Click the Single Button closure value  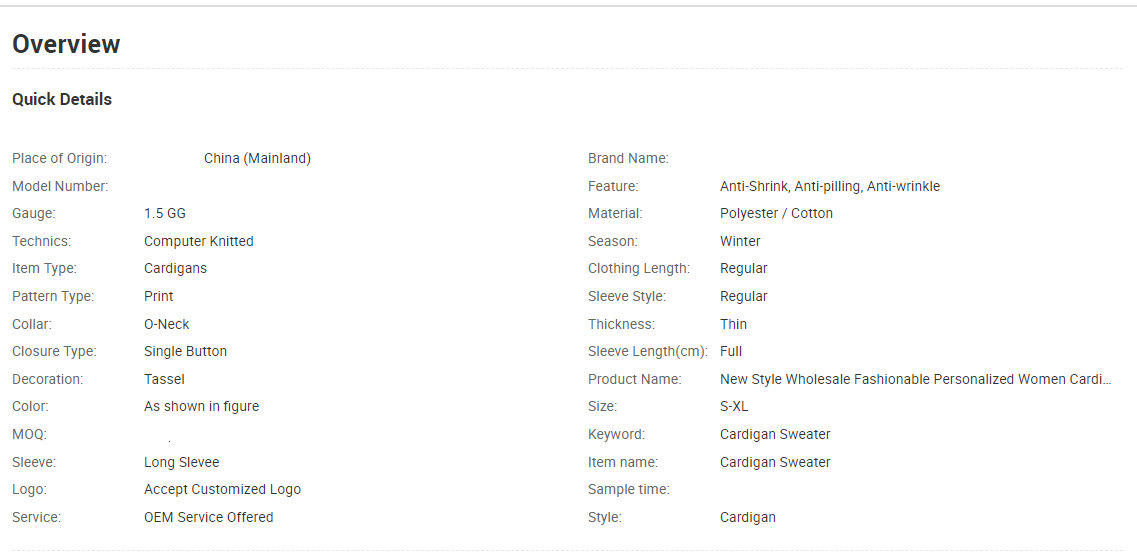pos(186,351)
